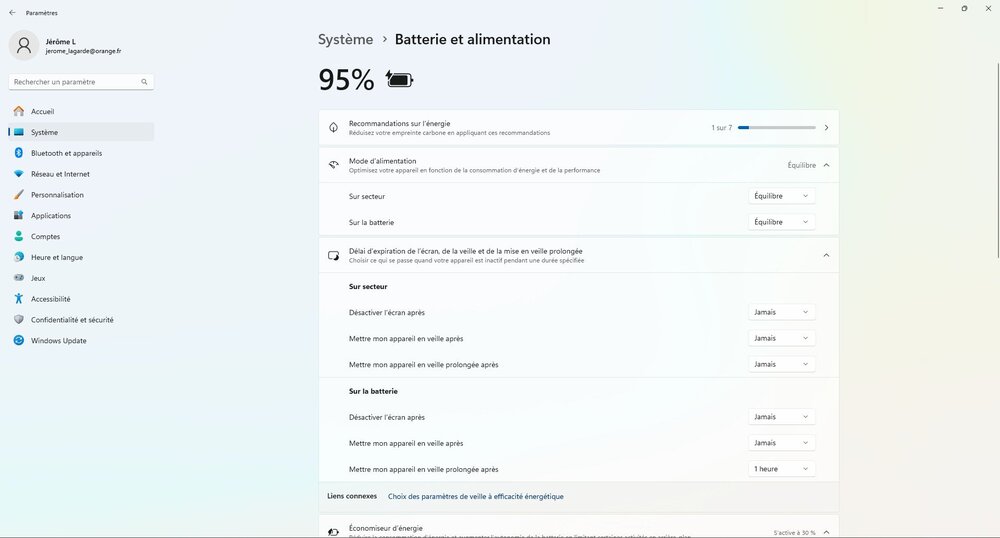Open Recommandations sur l'énergie chevron

tap(826, 128)
